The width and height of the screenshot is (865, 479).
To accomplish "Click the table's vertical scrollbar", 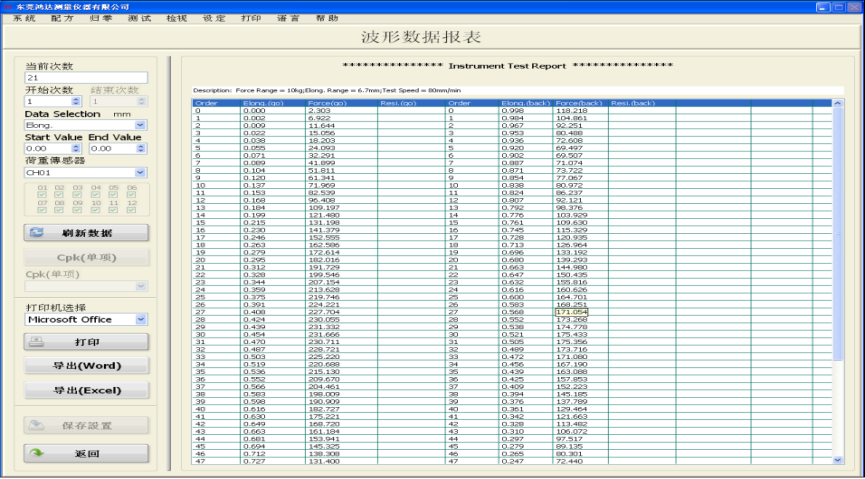I will [838, 280].
